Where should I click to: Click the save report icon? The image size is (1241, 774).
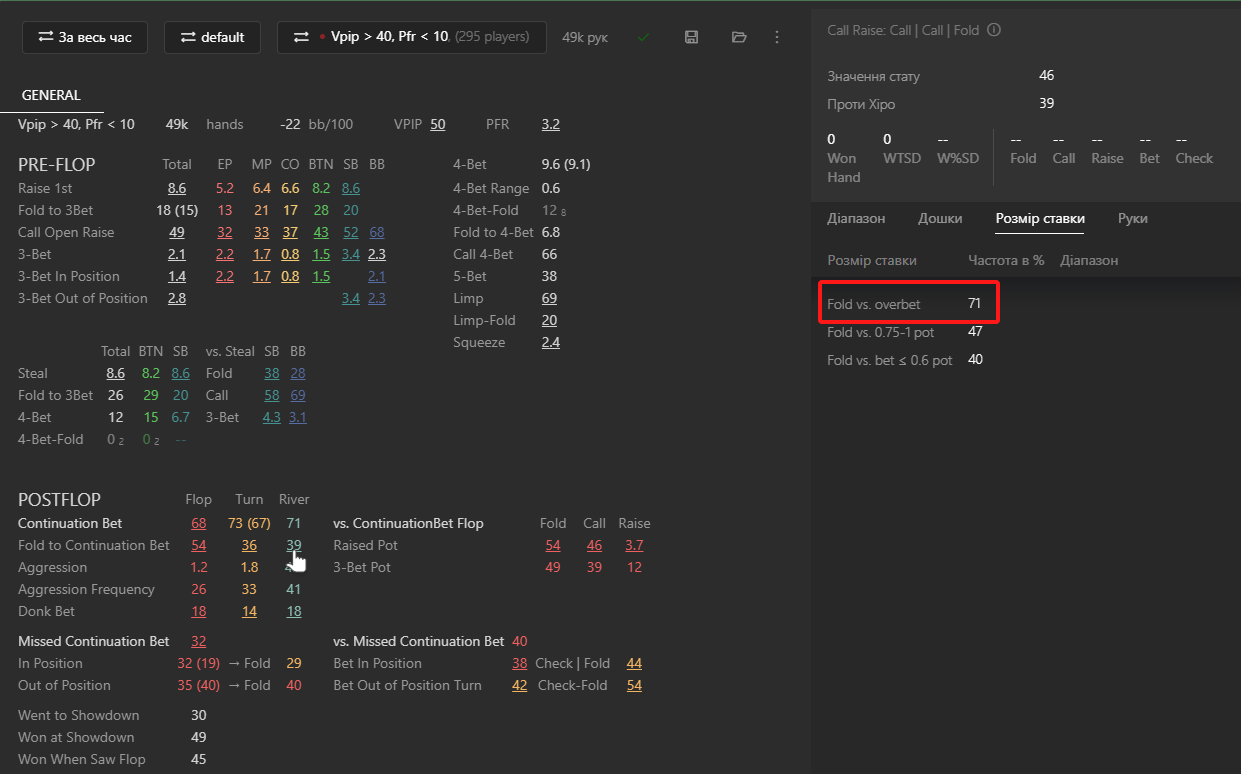[691, 37]
